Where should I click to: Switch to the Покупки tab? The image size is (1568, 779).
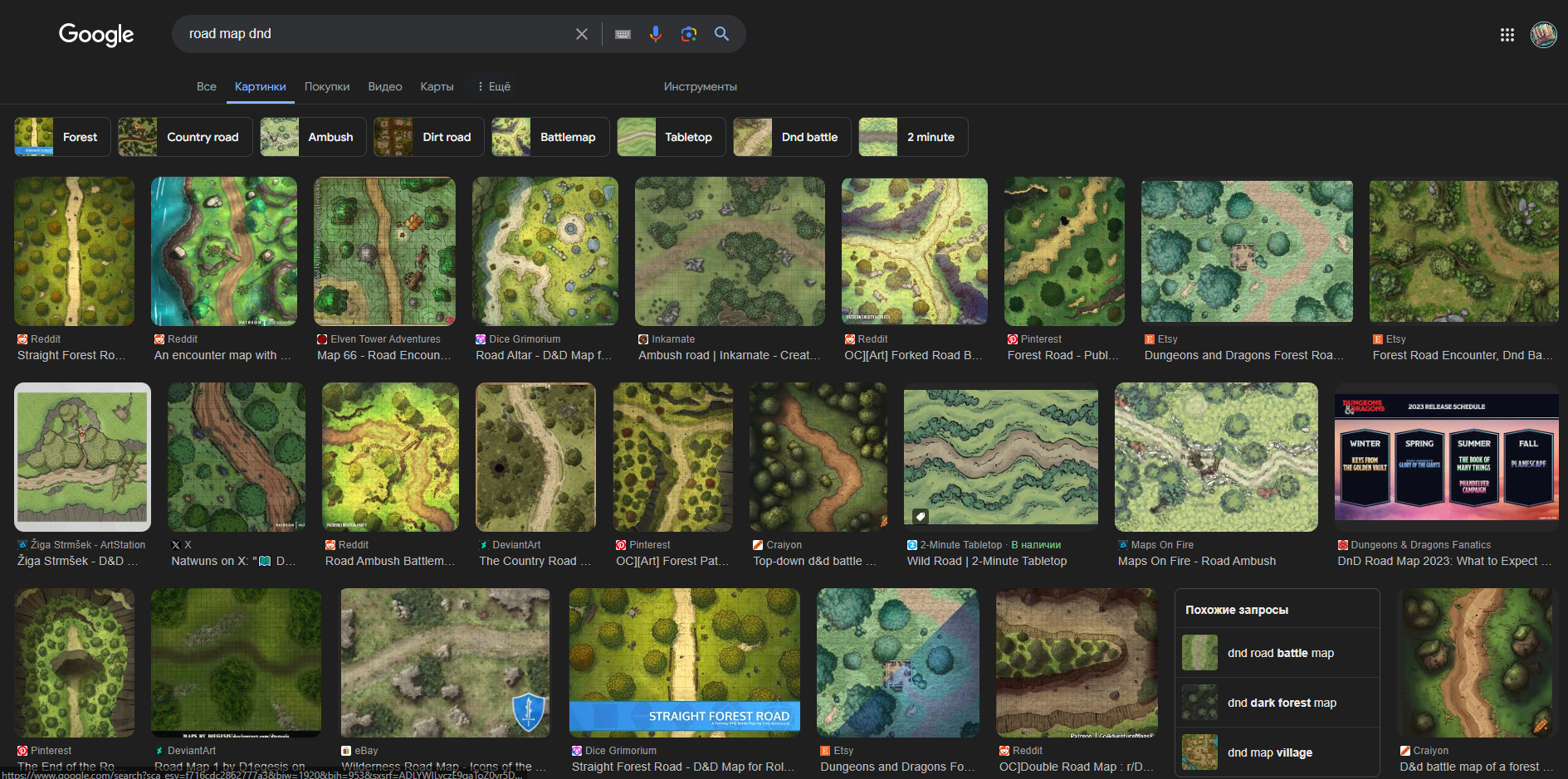point(326,86)
